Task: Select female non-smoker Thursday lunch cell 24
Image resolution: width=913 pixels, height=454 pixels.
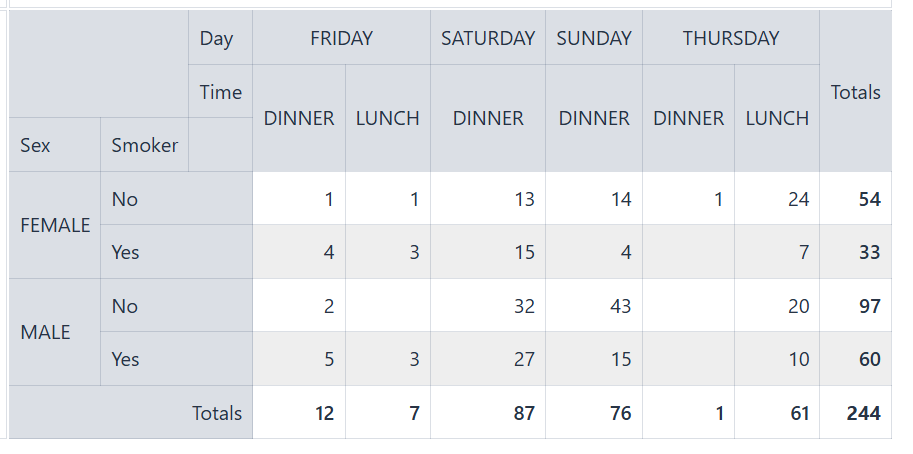Action: point(798,199)
